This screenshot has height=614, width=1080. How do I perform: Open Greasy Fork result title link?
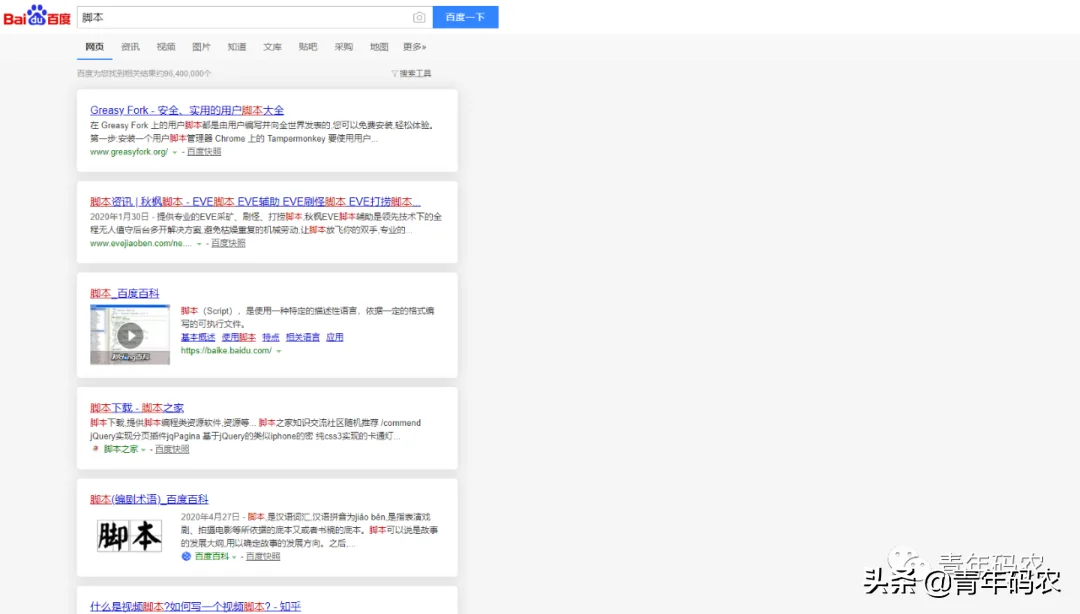point(187,110)
